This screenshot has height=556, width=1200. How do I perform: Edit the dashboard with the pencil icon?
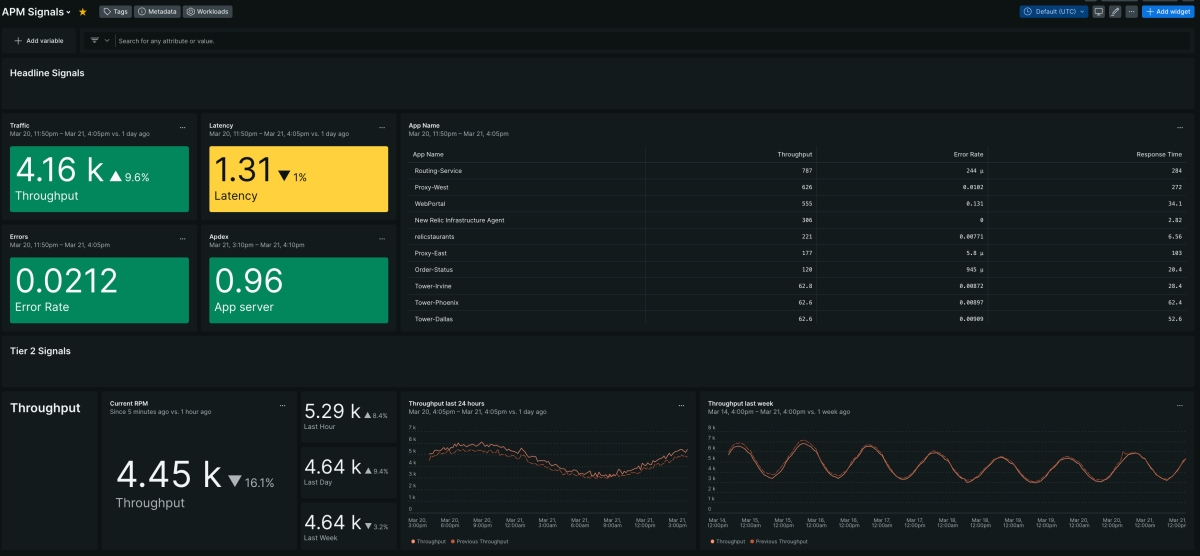coord(1115,12)
